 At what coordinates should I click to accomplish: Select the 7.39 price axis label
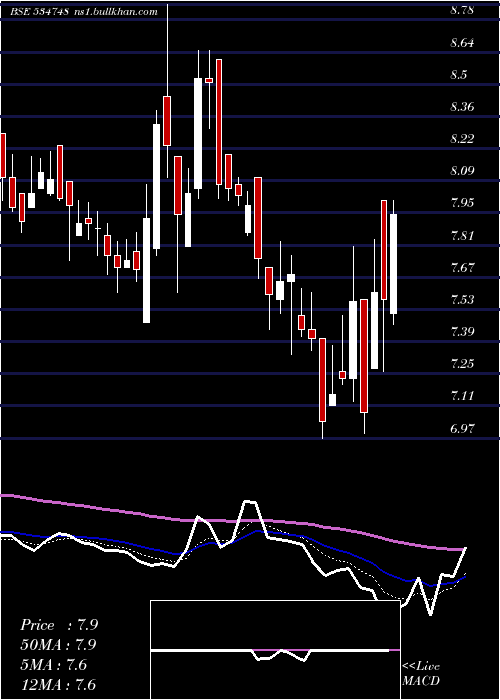click(462, 331)
